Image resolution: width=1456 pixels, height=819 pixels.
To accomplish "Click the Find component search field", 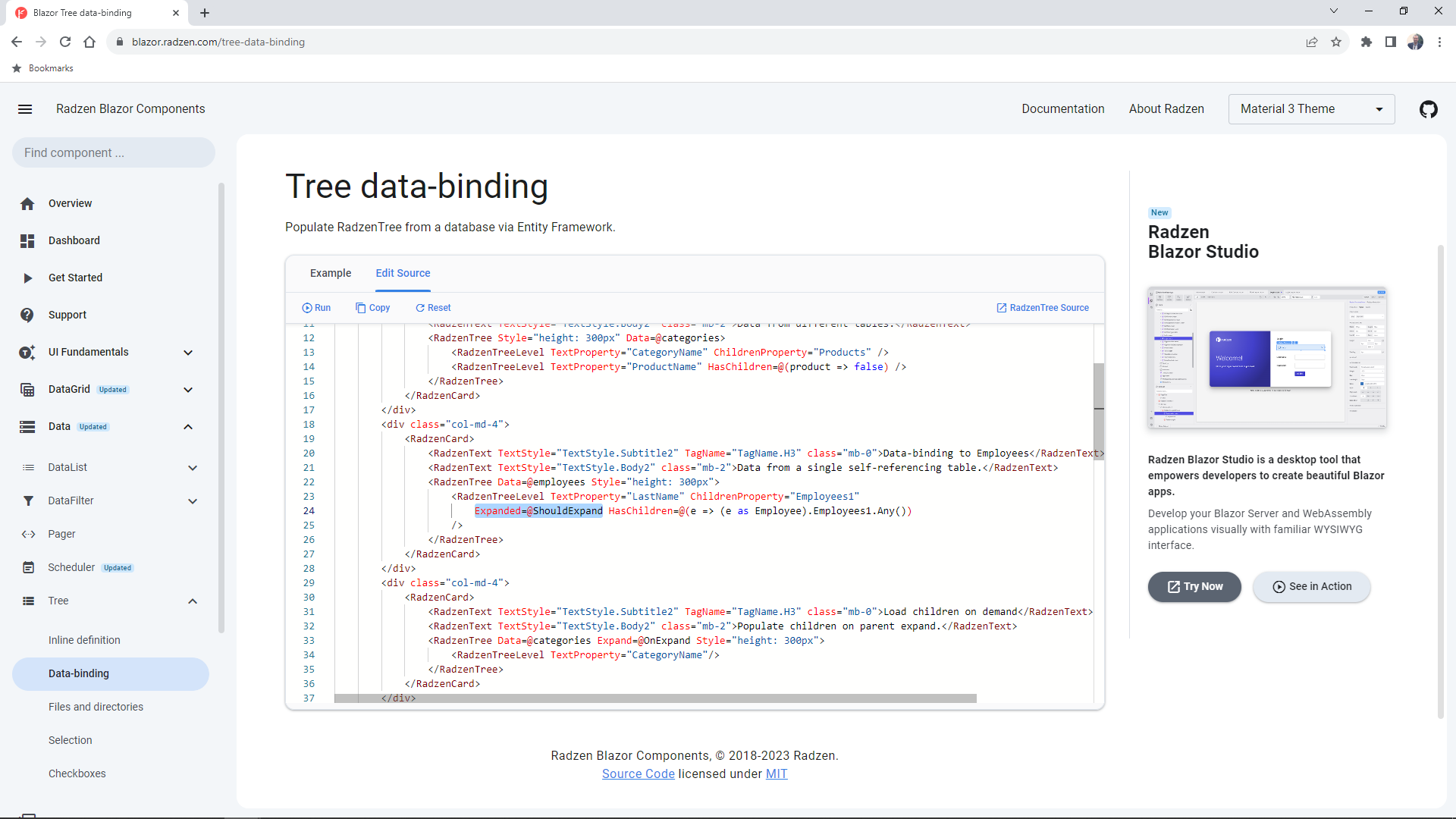I will [x=114, y=152].
